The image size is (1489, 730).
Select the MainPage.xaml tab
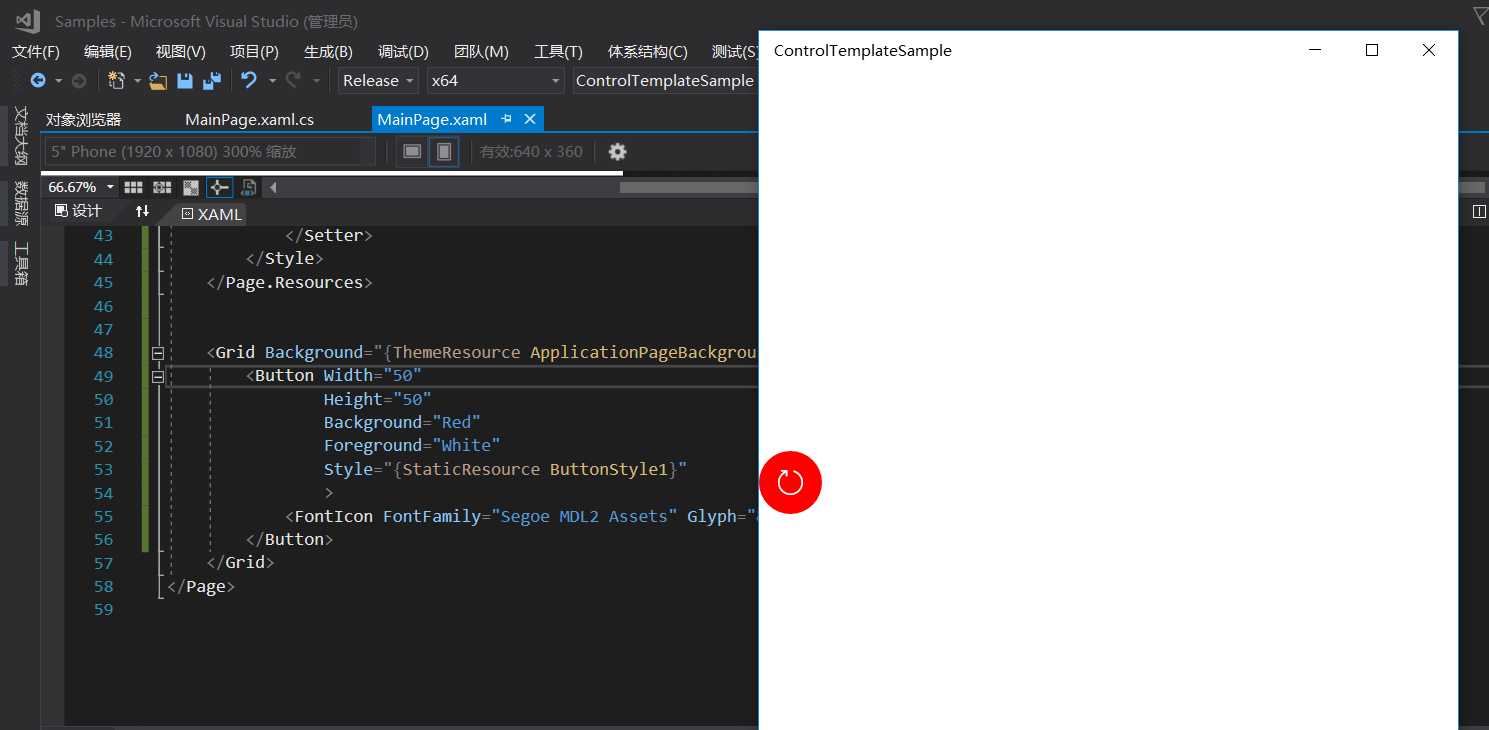pyautogui.click(x=432, y=120)
